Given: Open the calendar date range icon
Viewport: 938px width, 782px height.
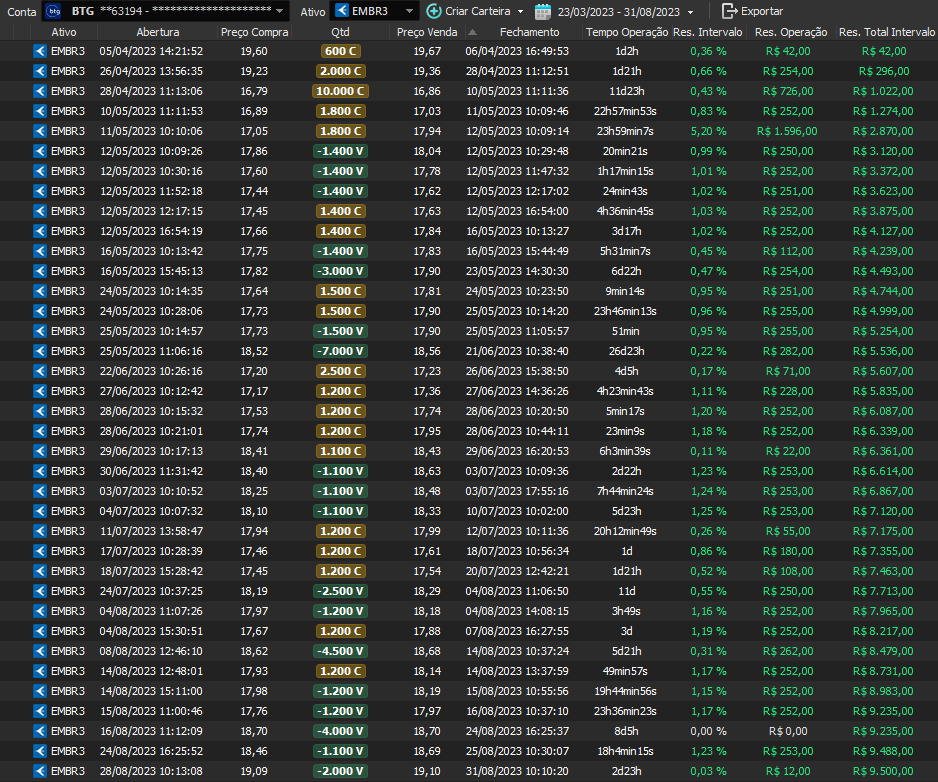Looking at the screenshot, I should (543, 11).
